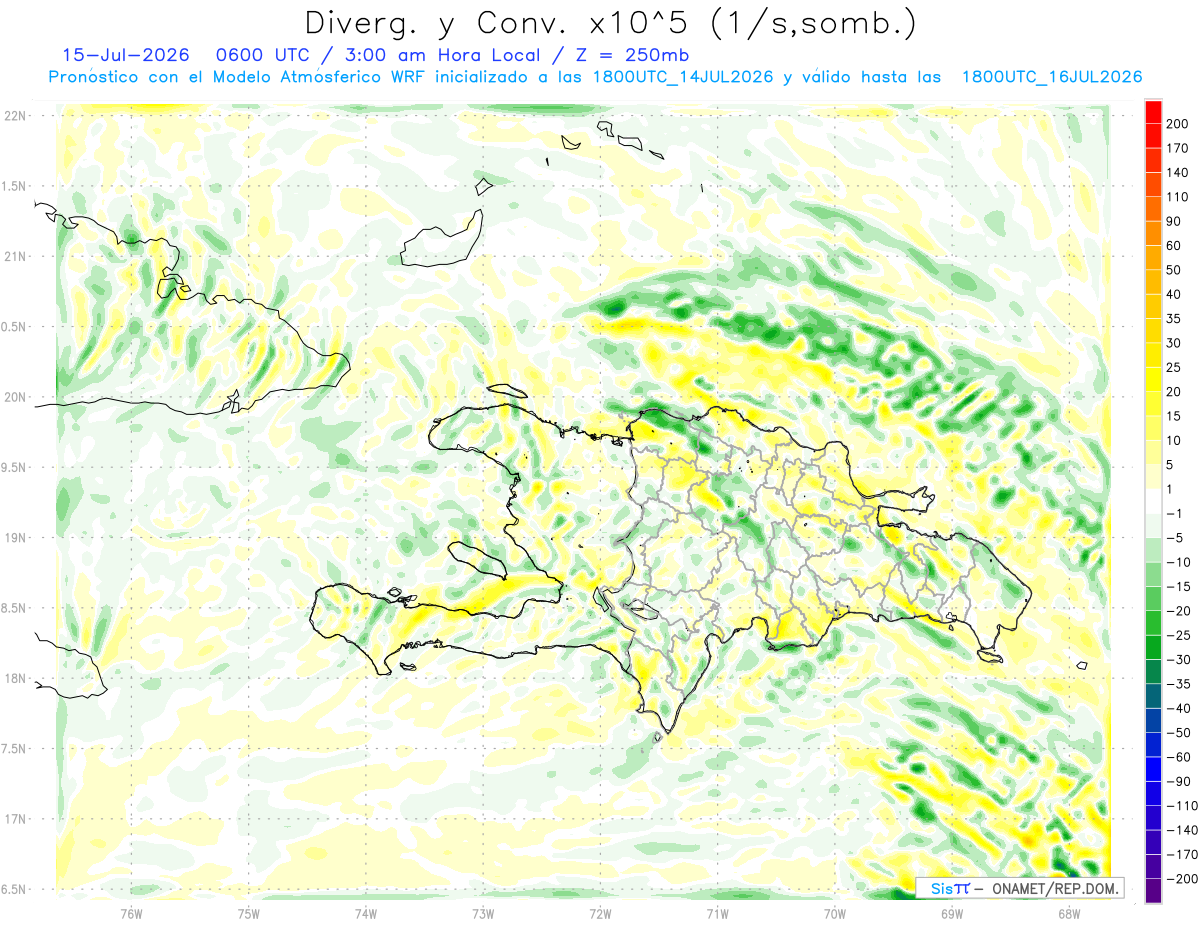Click the "Pronóstico con el Modelo Atmósferico WRF" text

[239, 77]
